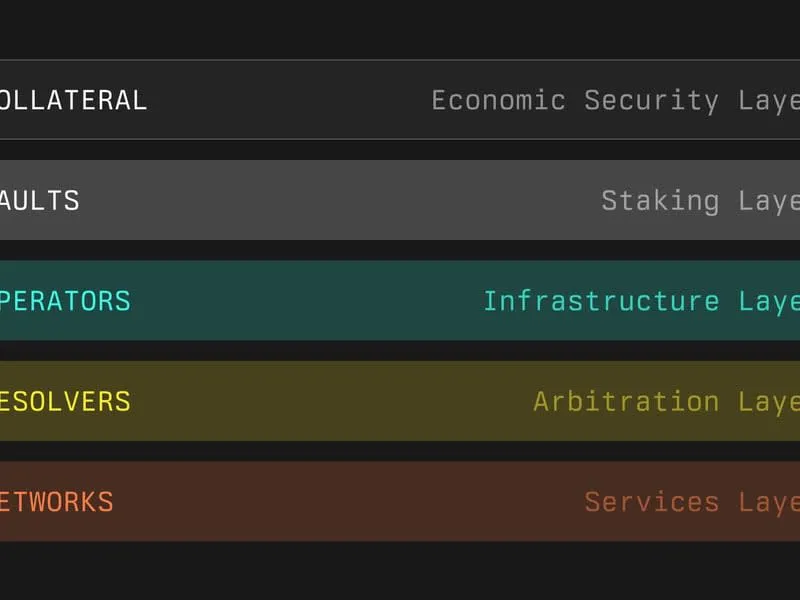Click the empty middle of the gray Vaults band
The height and width of the screenshot is (600, 800).
click(340, 200)
